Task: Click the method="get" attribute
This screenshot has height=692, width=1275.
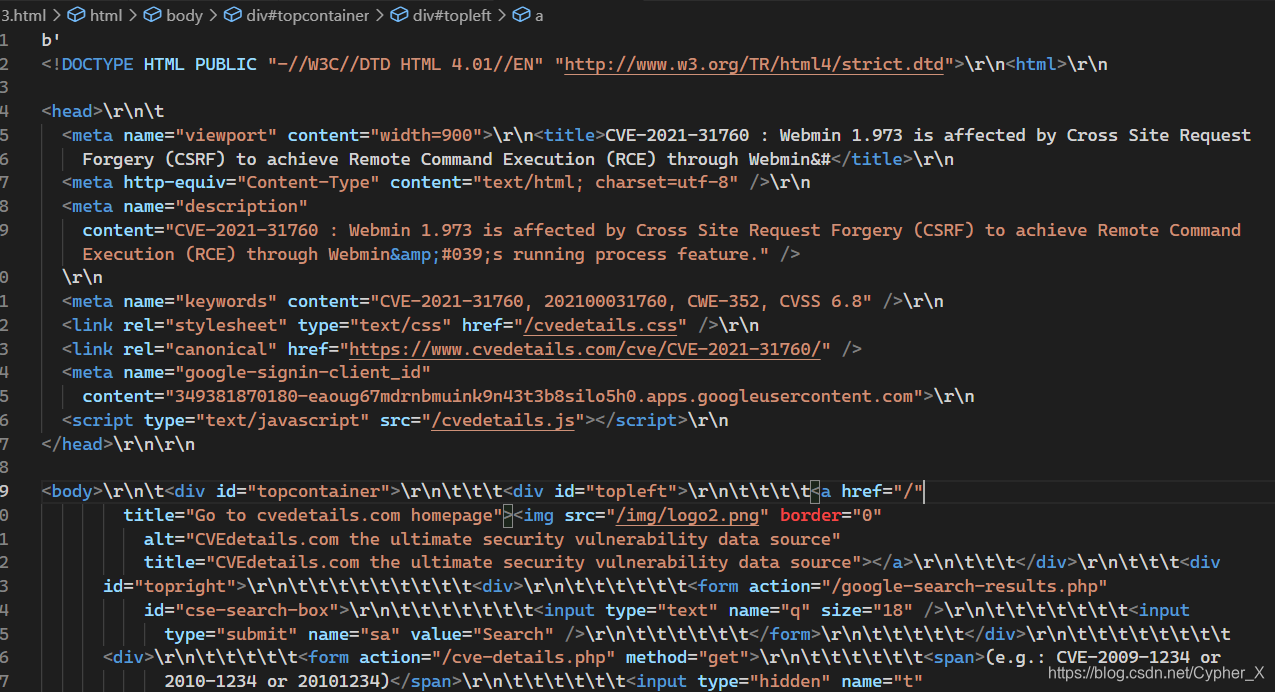Action: (688, 657)
